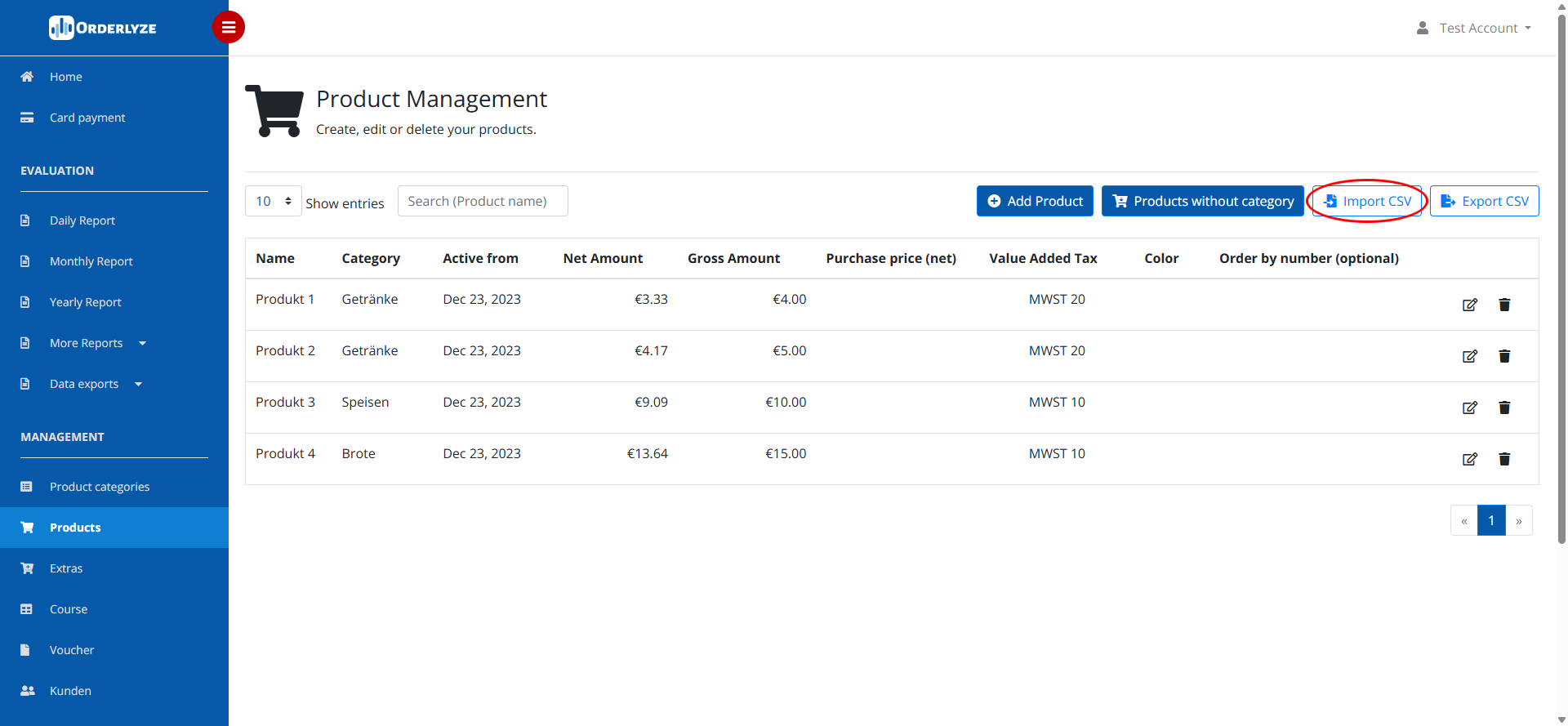
Task: Click the Kunden users icon
Action: click(x=28, y=691)
